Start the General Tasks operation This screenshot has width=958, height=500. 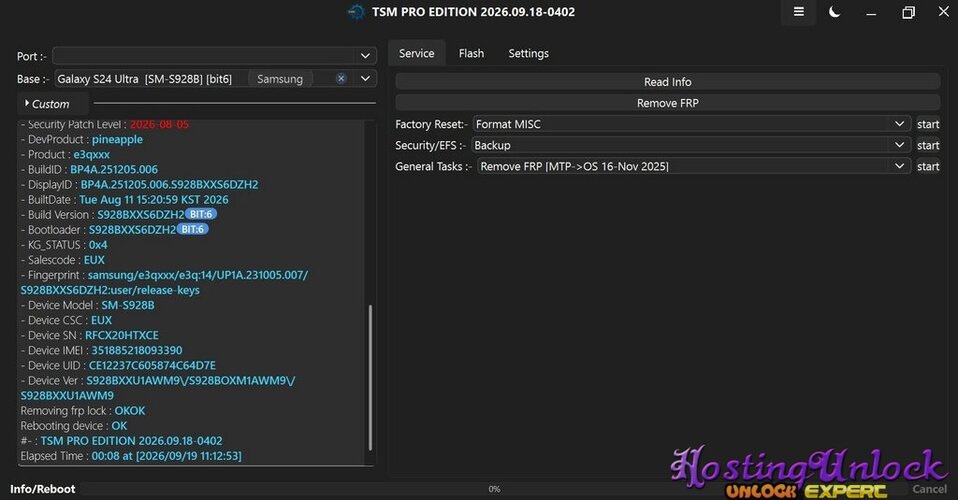pyautogui.click(x=927, y=166)
